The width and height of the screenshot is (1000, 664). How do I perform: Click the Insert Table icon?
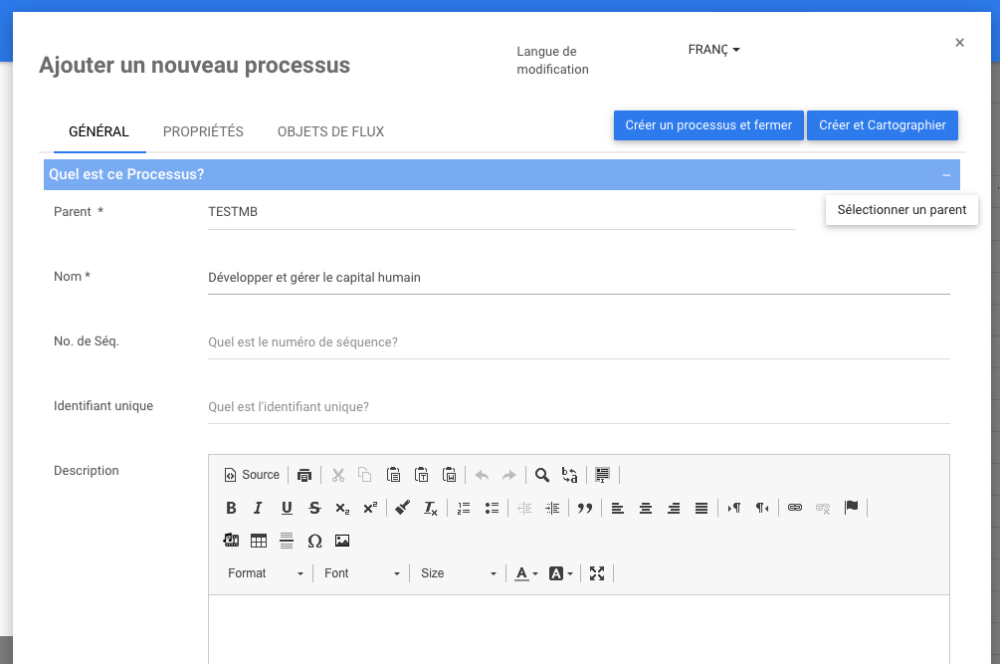coord(258,541)
